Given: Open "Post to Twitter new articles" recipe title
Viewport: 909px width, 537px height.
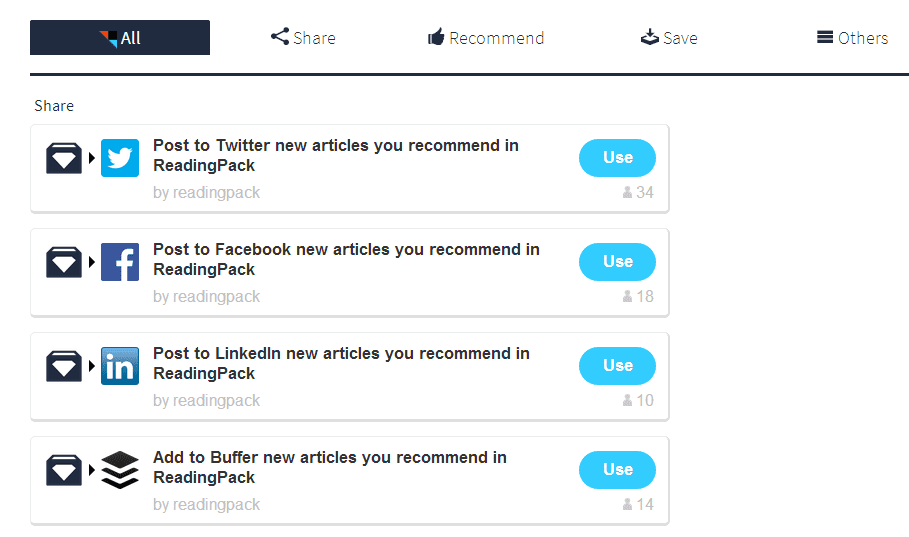Looking at the screenshot, I should coord(335,155).
